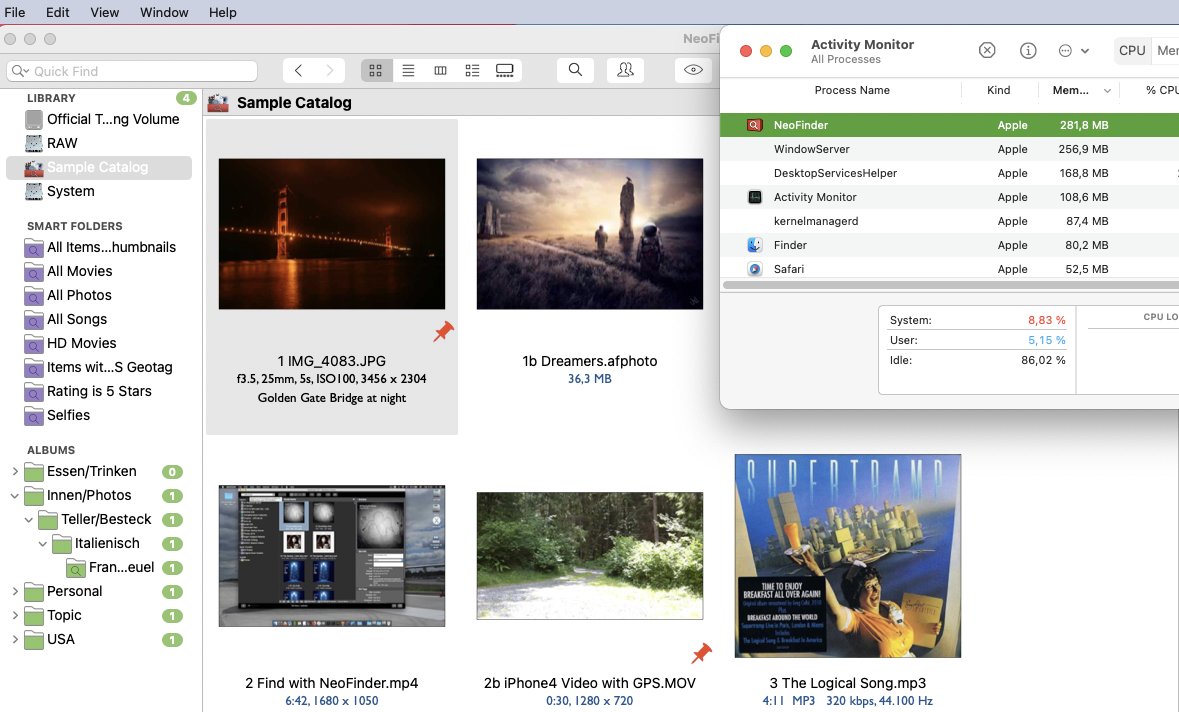The width and height of the screenshot is (1179, 712).
Task: Select the details list view icon
Action: pos(472,71)
